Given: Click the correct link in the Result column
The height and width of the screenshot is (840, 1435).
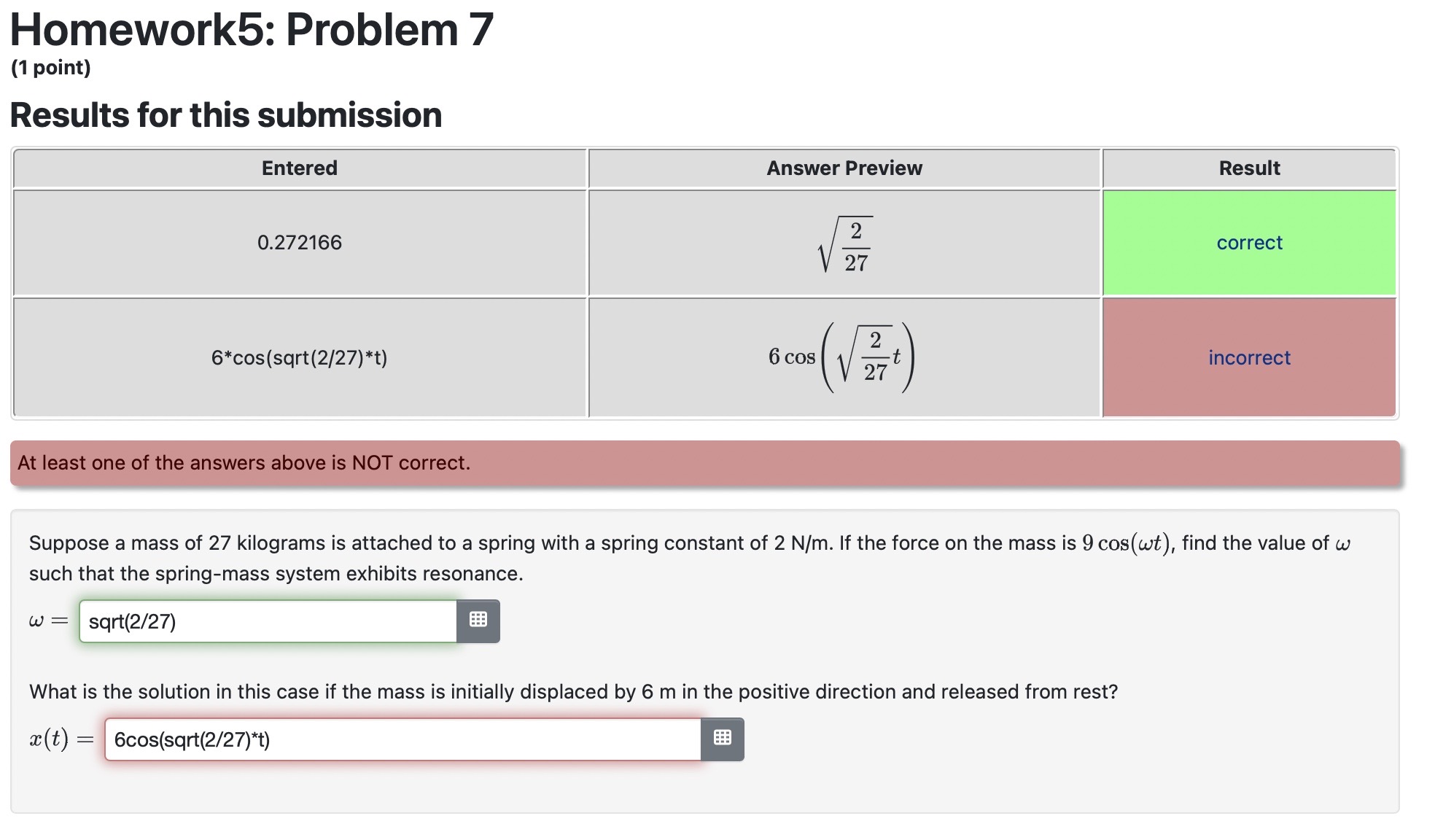Looking at the screenshot, I should 1248,242.
